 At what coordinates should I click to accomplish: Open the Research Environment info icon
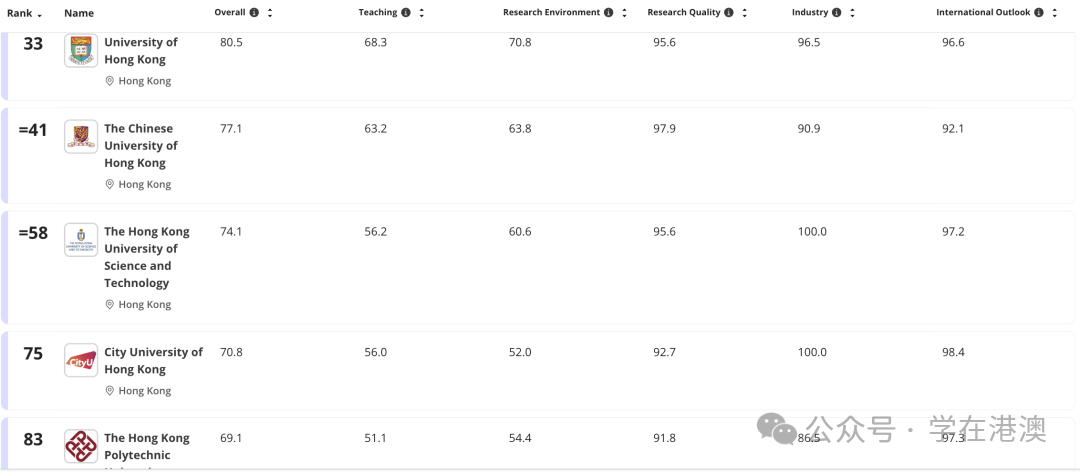[x=609, y=13]
